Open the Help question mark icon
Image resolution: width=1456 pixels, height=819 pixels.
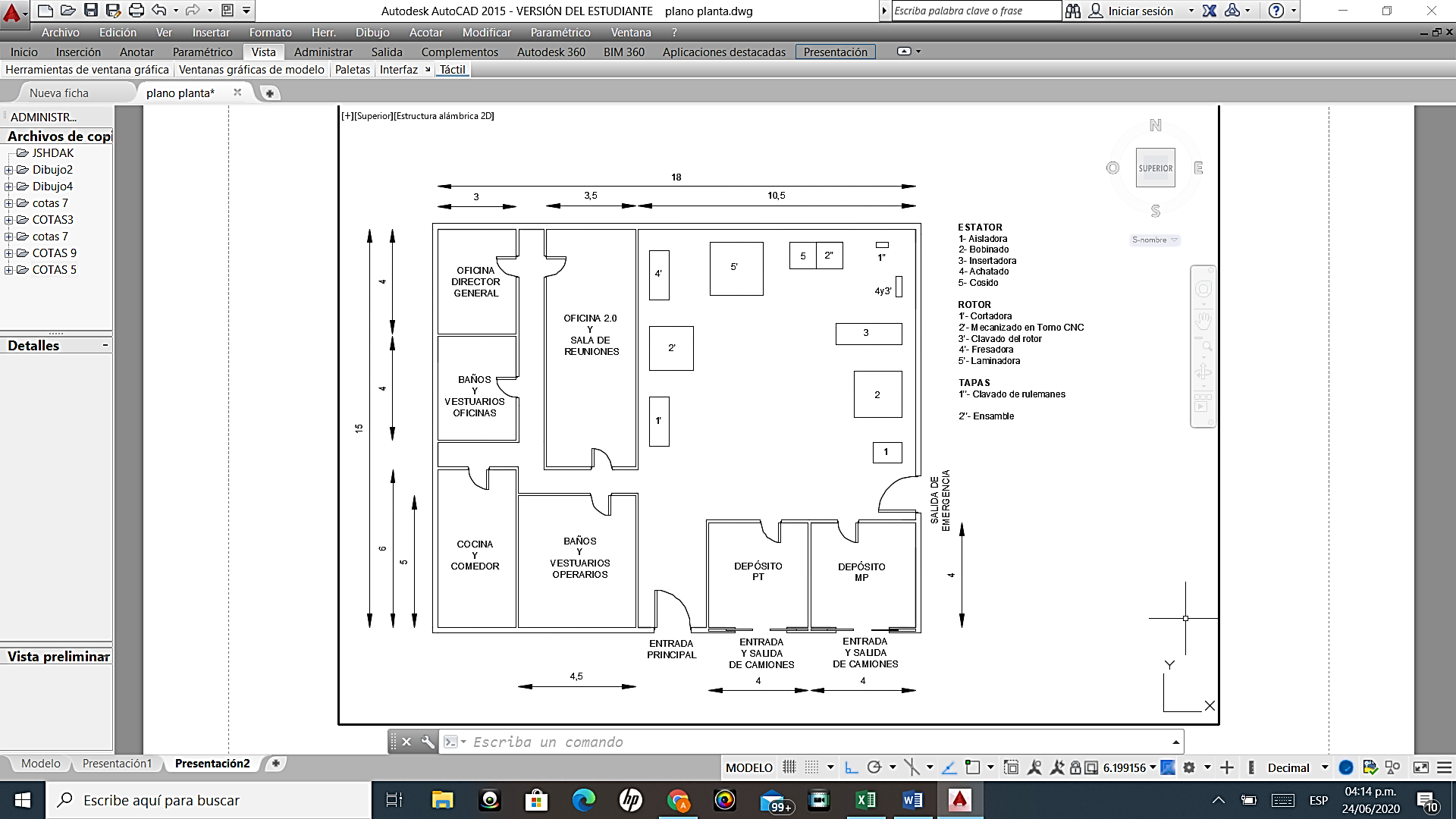(x=1276, y=11)
